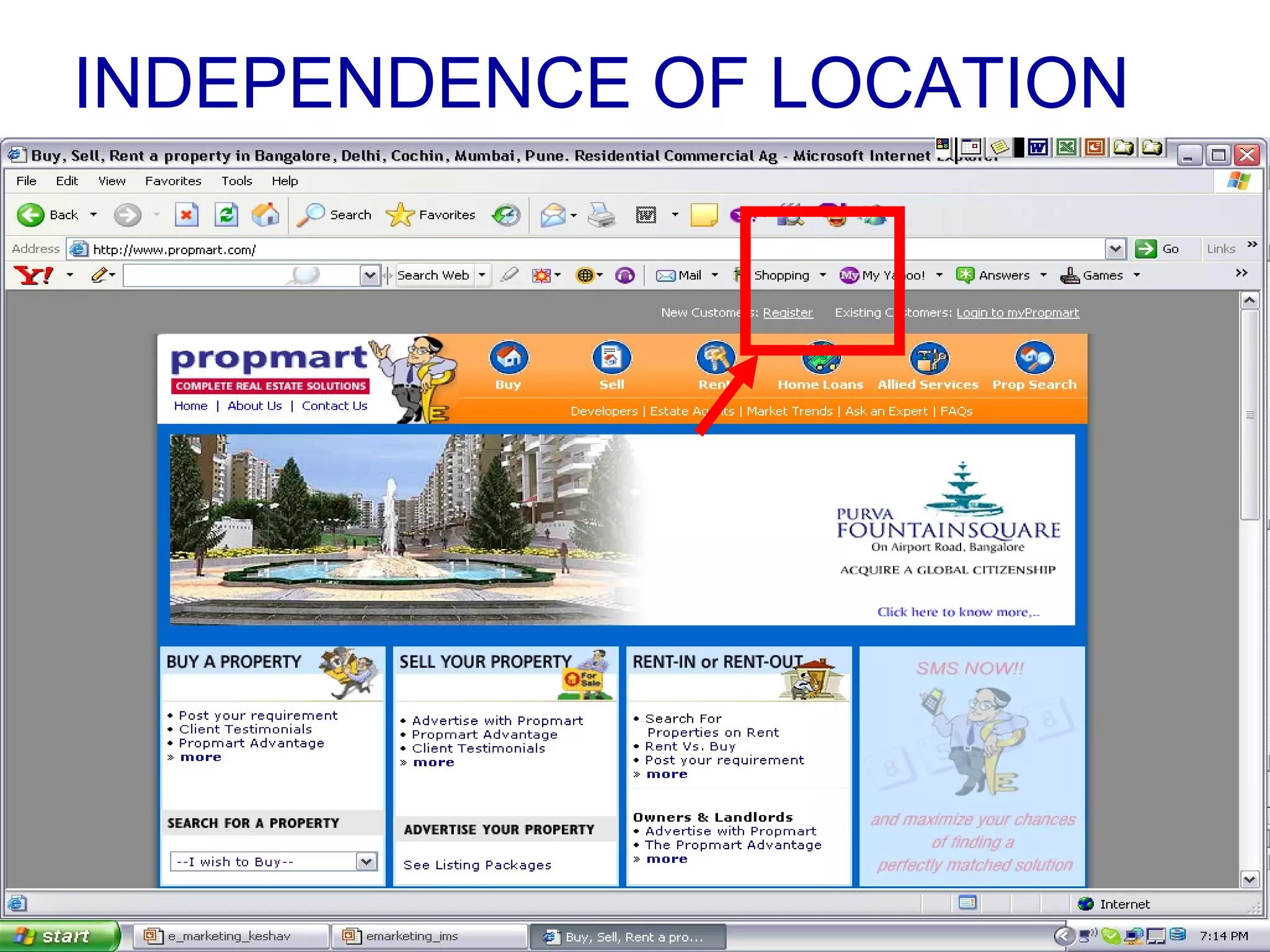This screenshot has width=1270, height=952.
Task: Click the Yahoo toolbar search input box
Action: [242, 275]
